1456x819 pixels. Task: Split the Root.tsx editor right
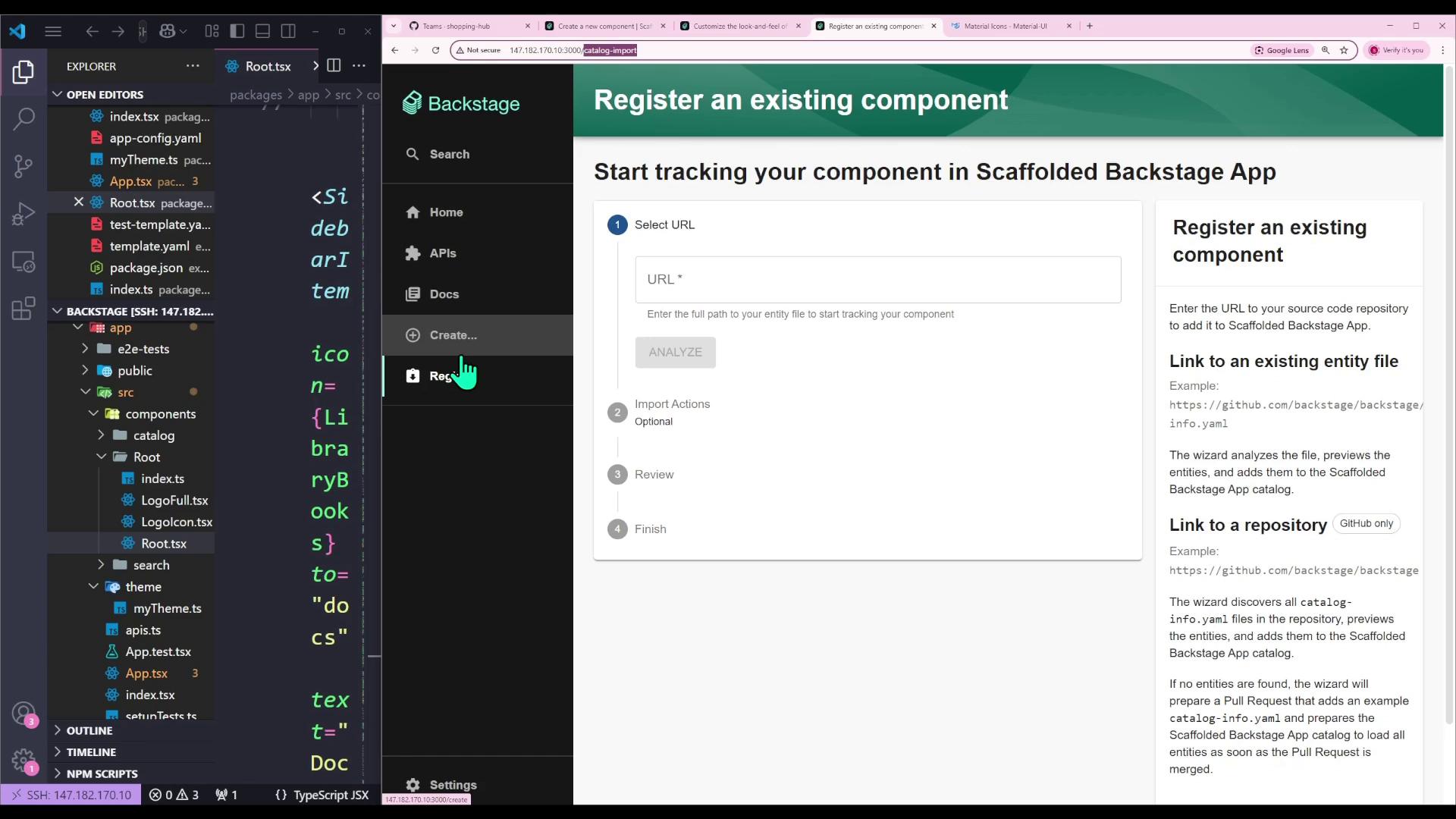tap(334, 66)
